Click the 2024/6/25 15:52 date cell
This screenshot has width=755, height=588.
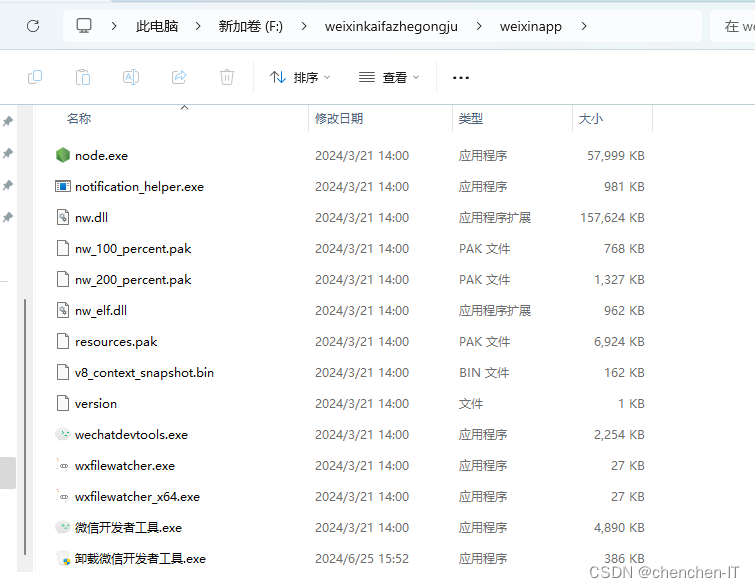pyautogui.click(x=362, y=559)
